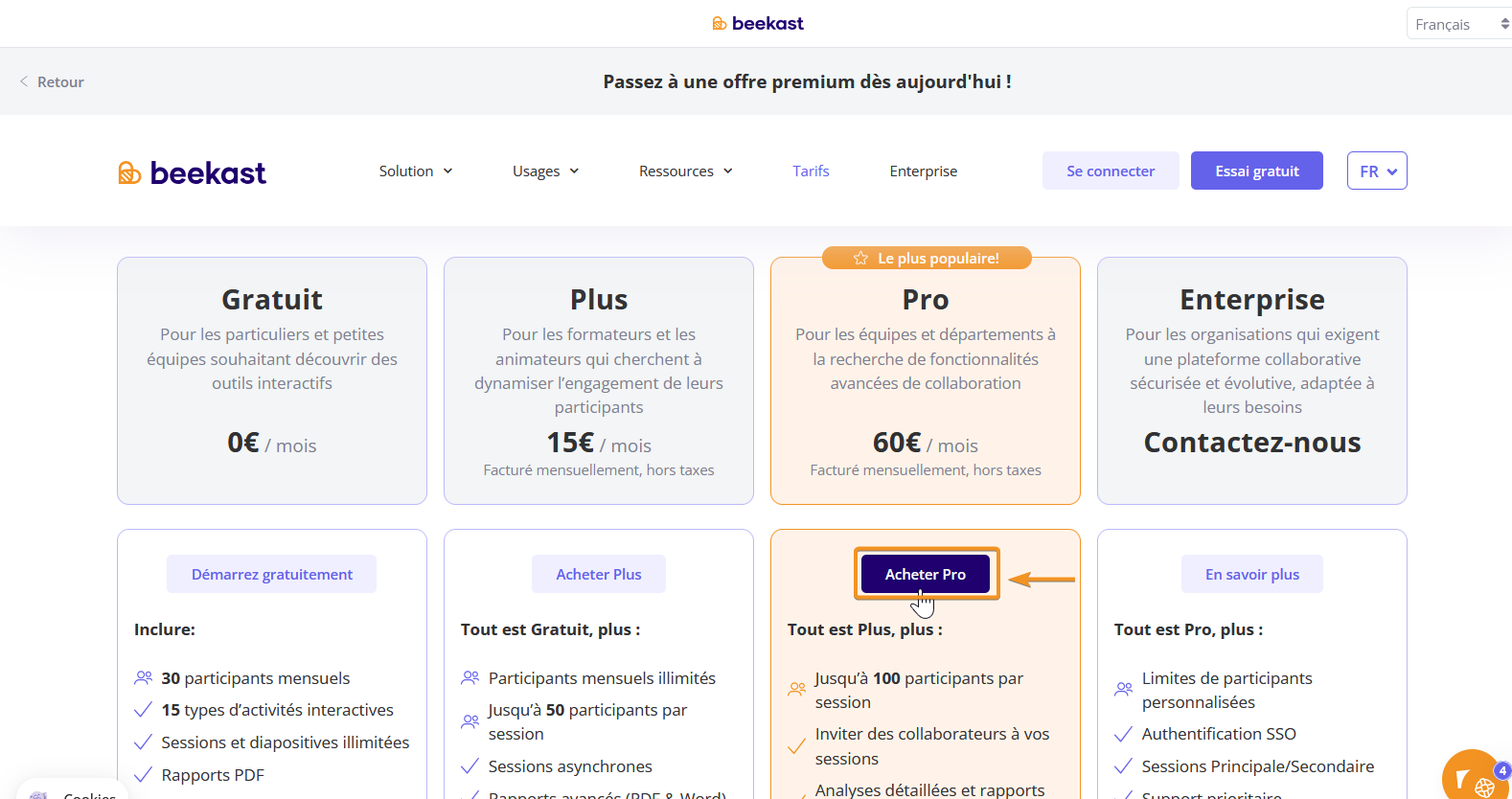Click the star icon in popular badge
The width and height of the screenshot is (1512, 799).
pos(860,258)
